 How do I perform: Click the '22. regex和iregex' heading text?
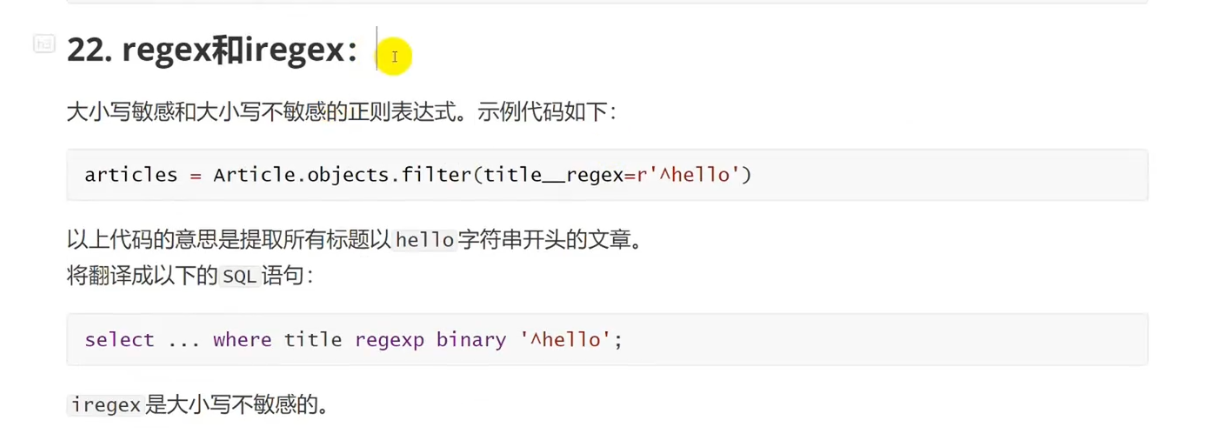pyautogui.click(x=212, y=51)
